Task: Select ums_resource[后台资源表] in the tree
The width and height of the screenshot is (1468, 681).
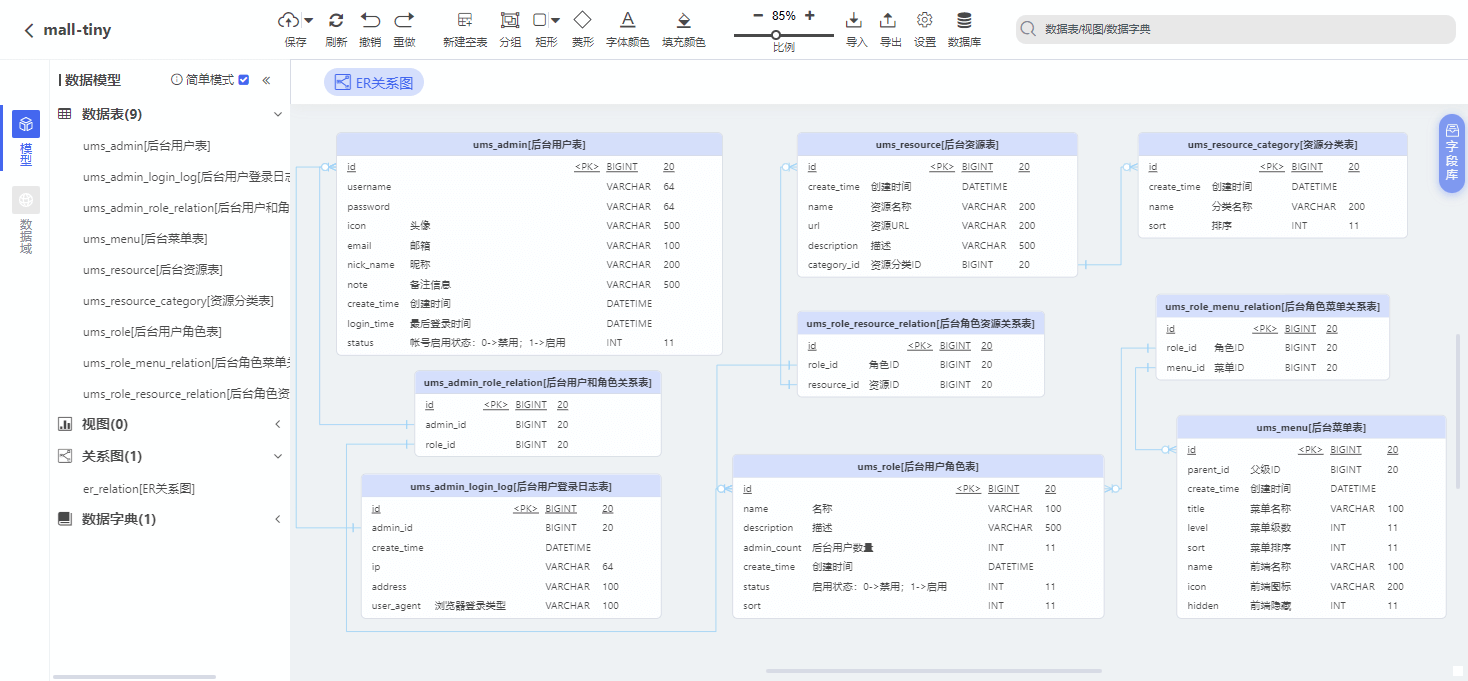Action: click(x=152, y=270)
